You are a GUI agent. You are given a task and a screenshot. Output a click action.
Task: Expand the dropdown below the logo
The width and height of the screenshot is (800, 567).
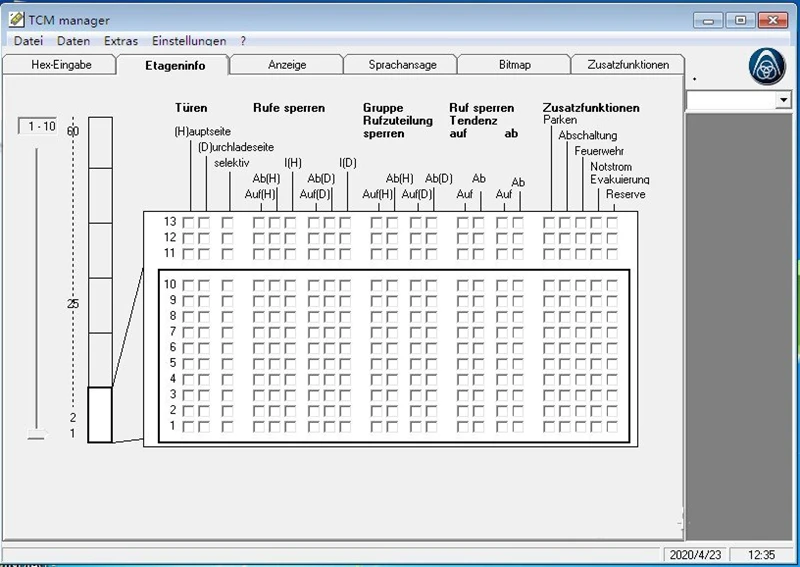(x=783, y=100)
